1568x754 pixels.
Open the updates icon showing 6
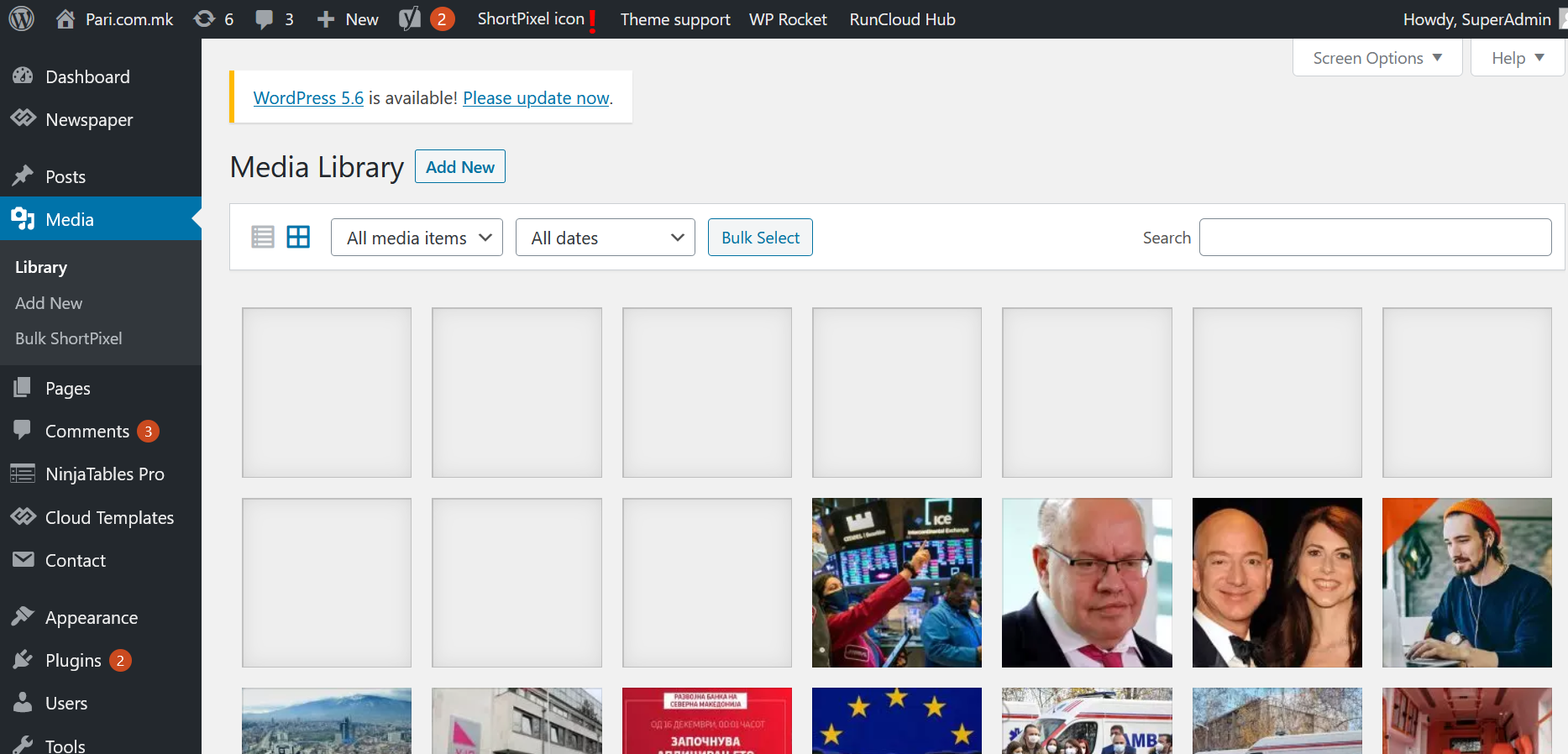click(204, 18)
